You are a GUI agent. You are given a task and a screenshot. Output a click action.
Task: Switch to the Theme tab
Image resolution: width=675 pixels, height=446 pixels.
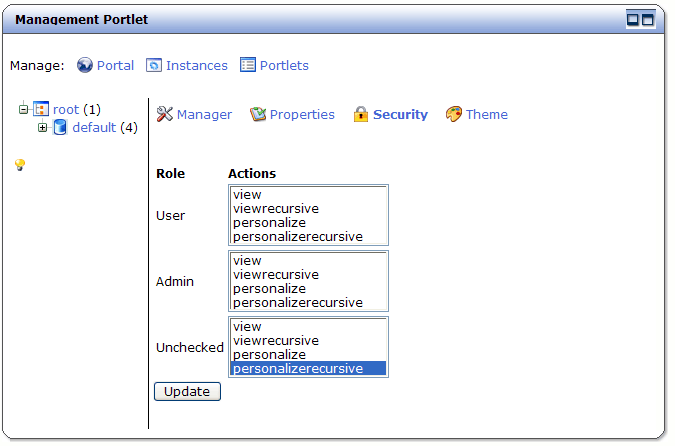coord(487,114)
